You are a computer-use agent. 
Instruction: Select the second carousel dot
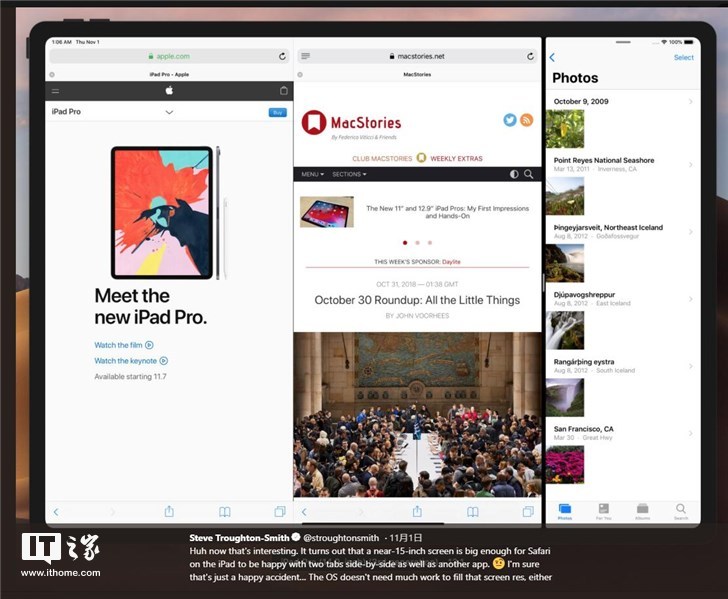pos(417,242)
